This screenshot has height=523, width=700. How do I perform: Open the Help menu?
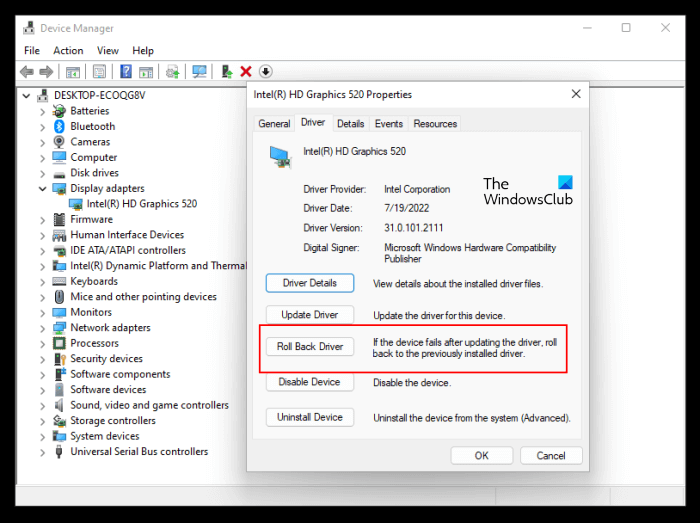coord(143,50)
